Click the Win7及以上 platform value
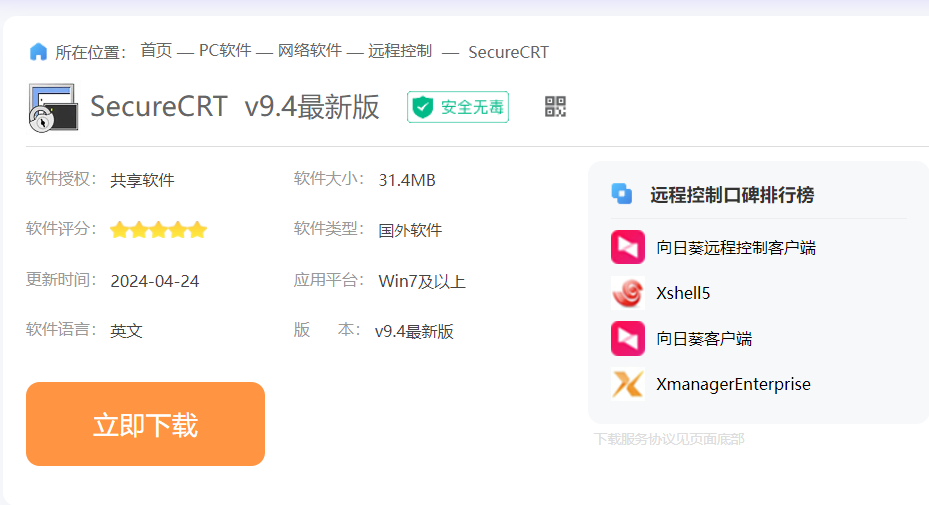 click(x=422, y=281)
